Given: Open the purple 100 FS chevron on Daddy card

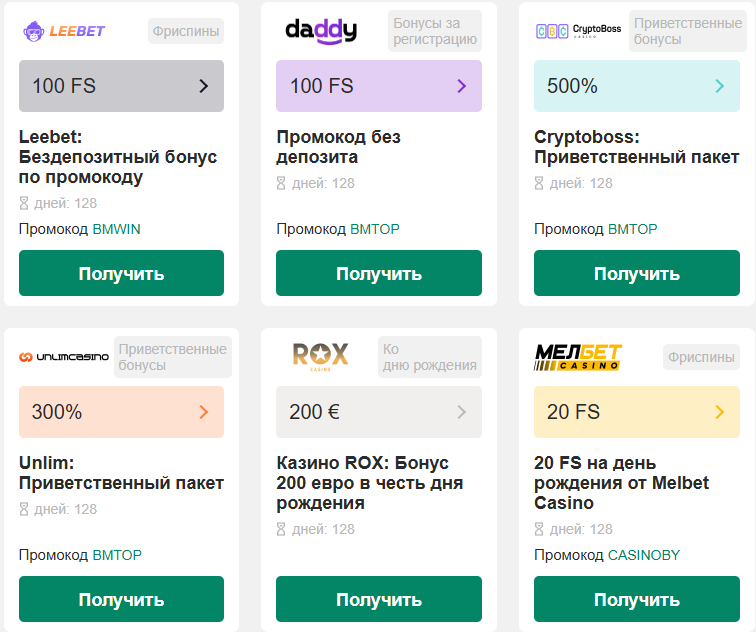Looking at the screenshot, I should (x=461, y=86).
